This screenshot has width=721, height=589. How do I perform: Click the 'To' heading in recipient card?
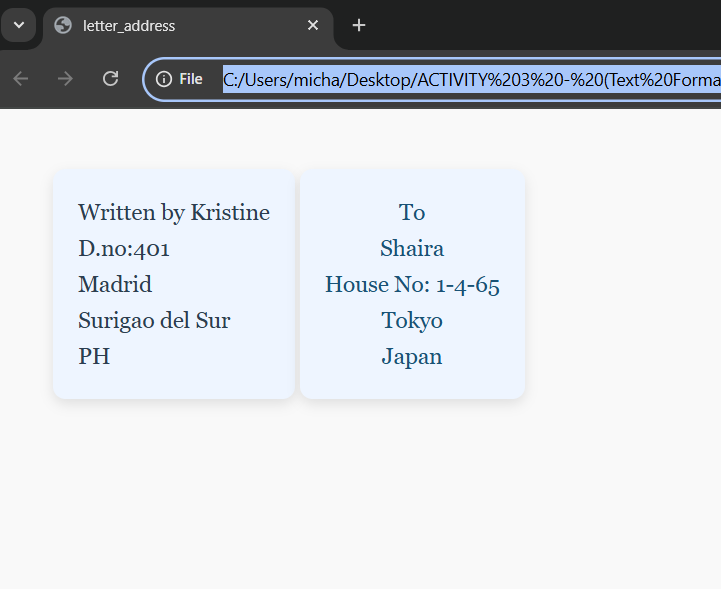coord(412,212)
